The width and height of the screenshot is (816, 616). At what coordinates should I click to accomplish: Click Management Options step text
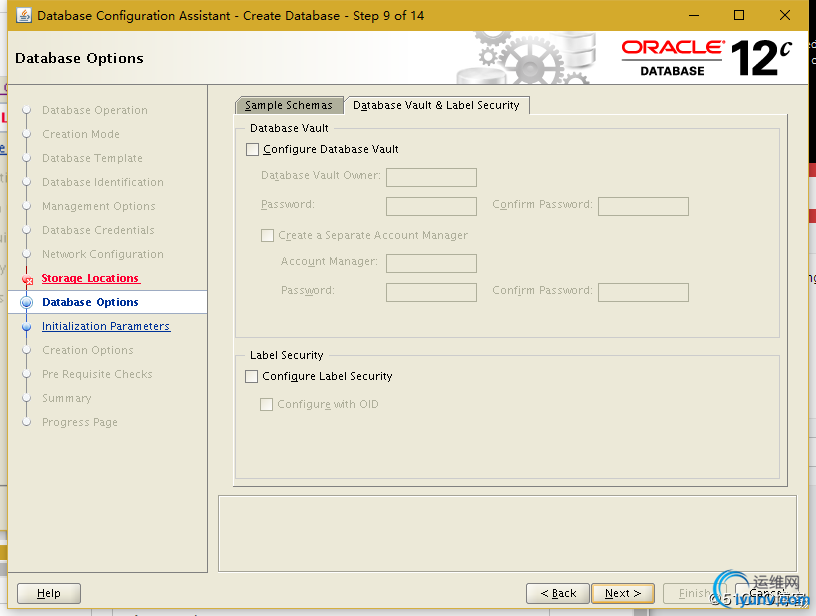pyautogui.click(x=98, y=206)
